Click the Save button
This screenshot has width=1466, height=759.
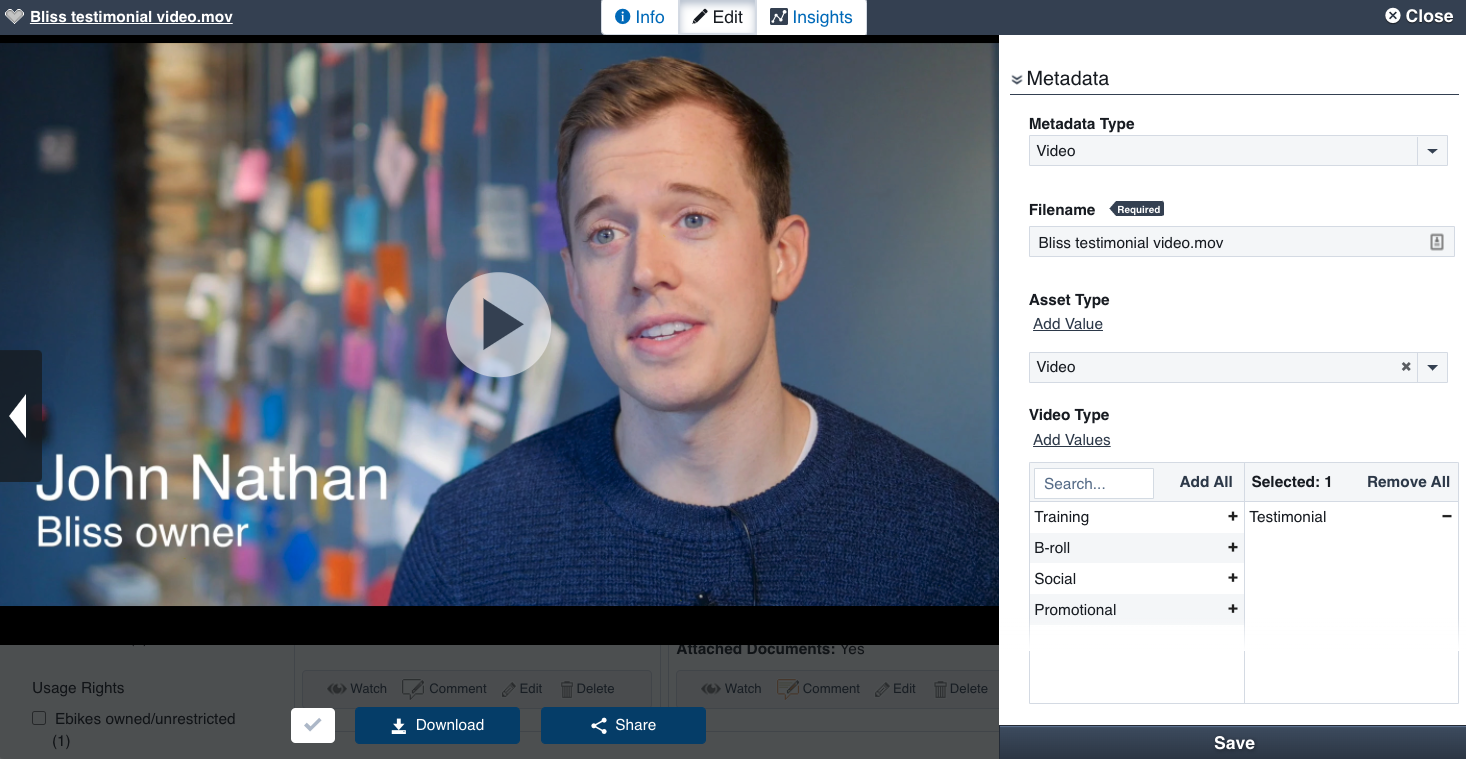1233,743
